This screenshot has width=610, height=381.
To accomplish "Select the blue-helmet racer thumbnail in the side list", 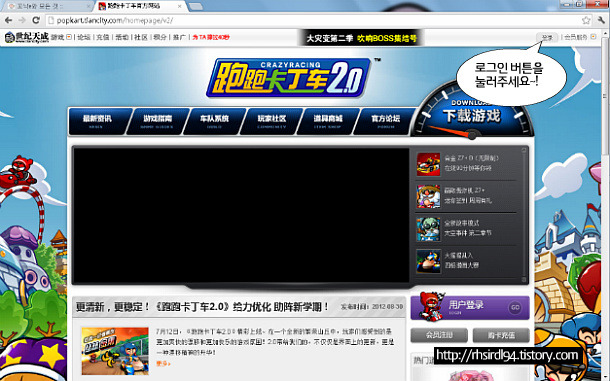I will (x=428, y=261).
